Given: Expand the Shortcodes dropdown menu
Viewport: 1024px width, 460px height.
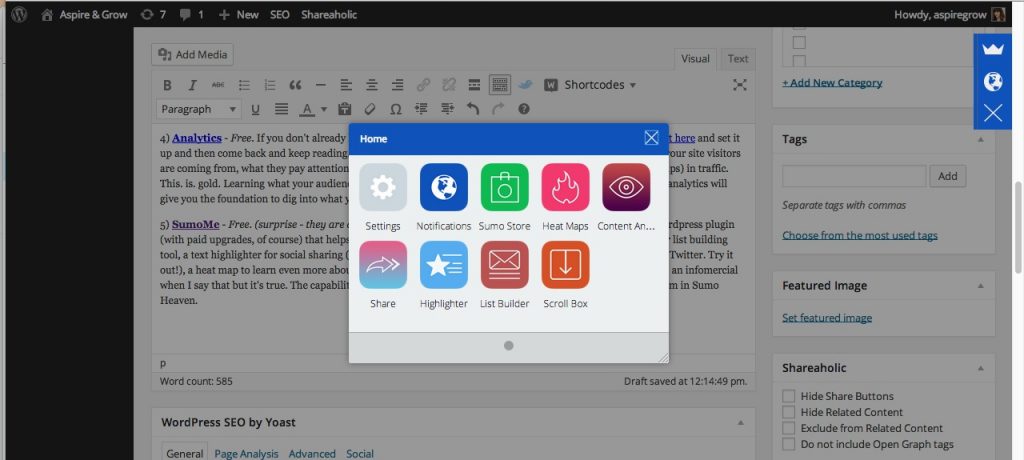Looking at the screenshot, I should 600,85.
